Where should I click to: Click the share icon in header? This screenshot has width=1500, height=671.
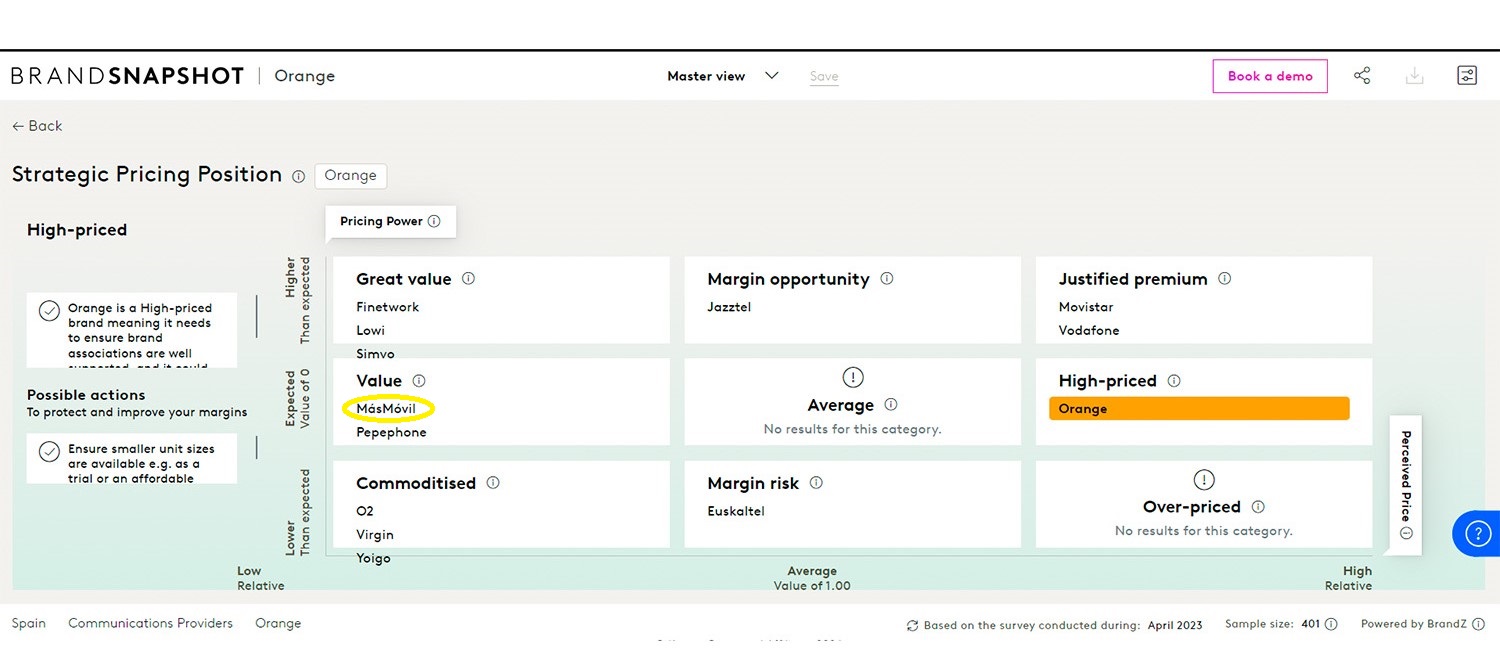point(1362,76)
